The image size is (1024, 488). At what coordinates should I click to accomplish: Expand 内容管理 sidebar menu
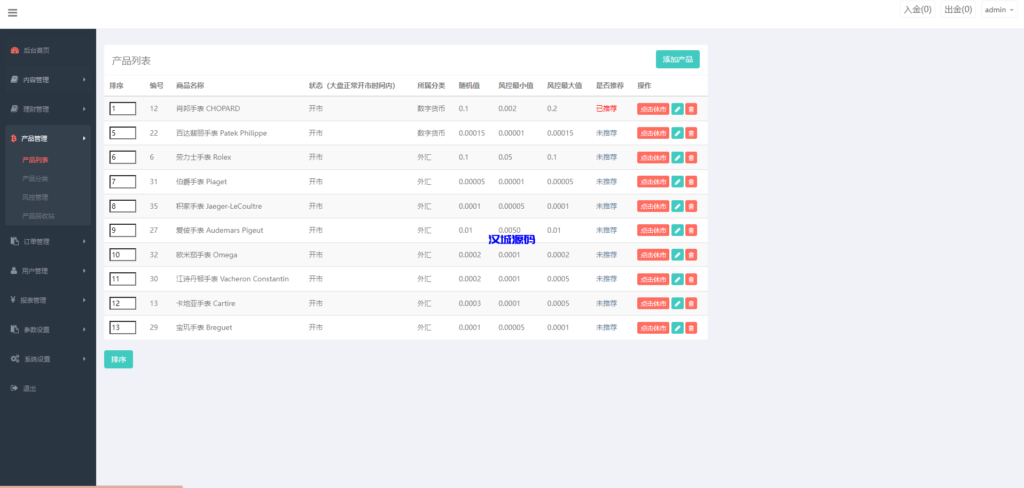(x=48, y=80)
